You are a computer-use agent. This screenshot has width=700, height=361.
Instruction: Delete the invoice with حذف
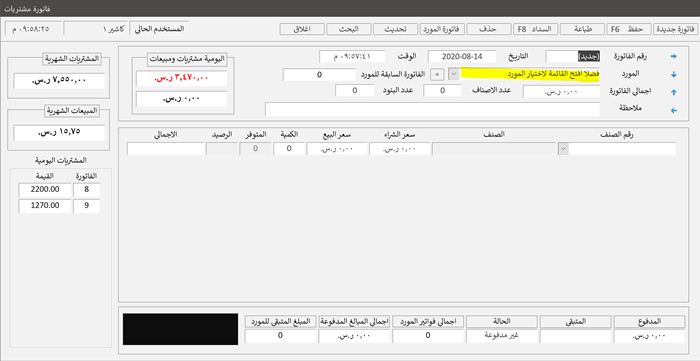[488, 29]
